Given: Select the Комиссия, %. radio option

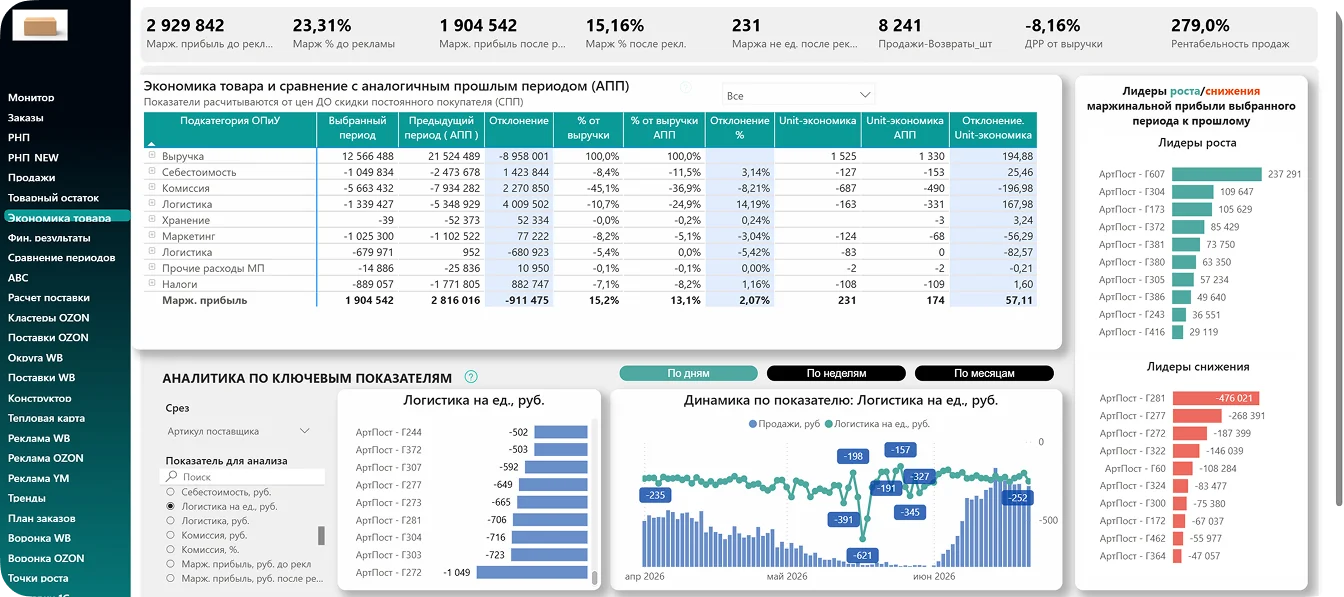Looking at the screenshot, I should (x=171, y=549).
